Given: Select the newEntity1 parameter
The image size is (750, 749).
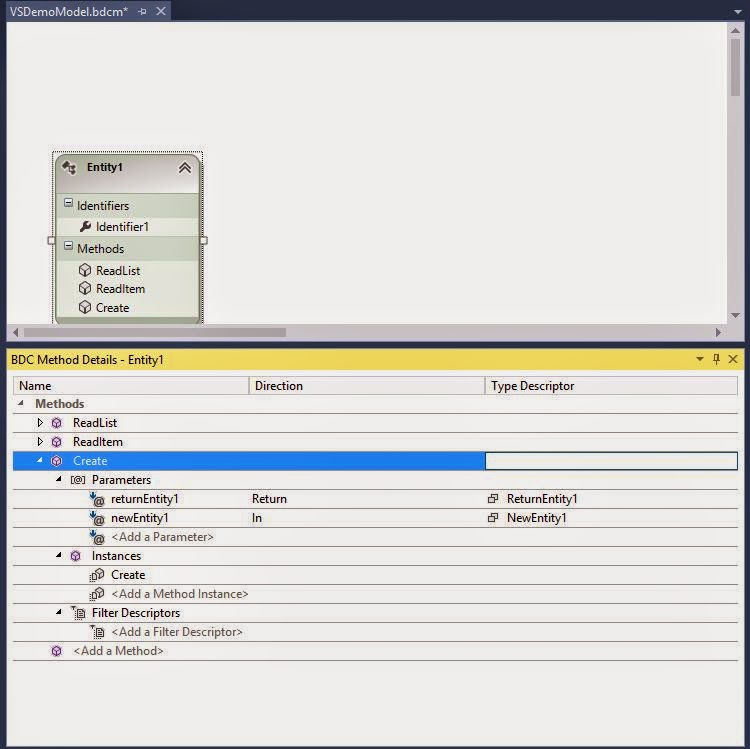Looking at the screenshot, I should click(x=140, y=518).
